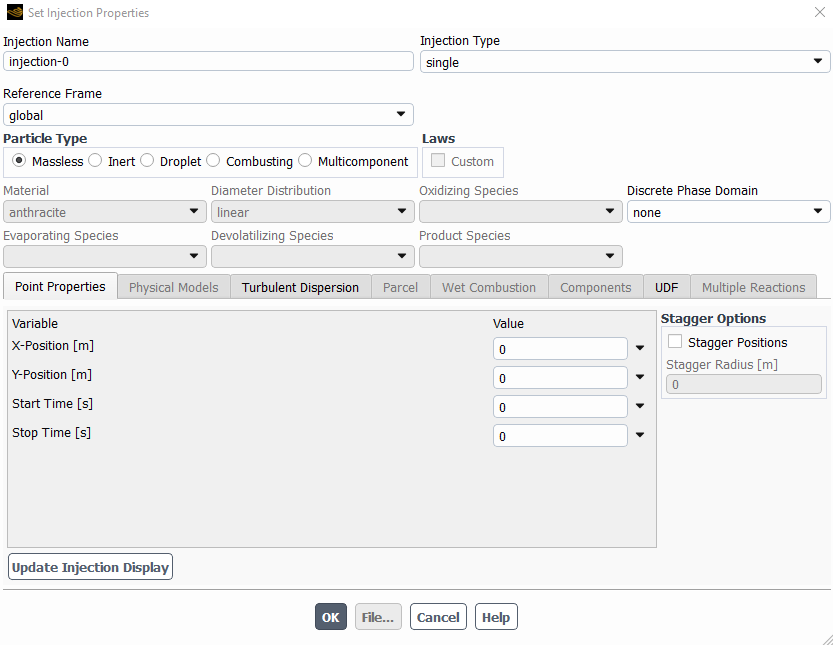Open the UDF tab
This screenshot has height=645, width=833.
(x=666, y=287)
